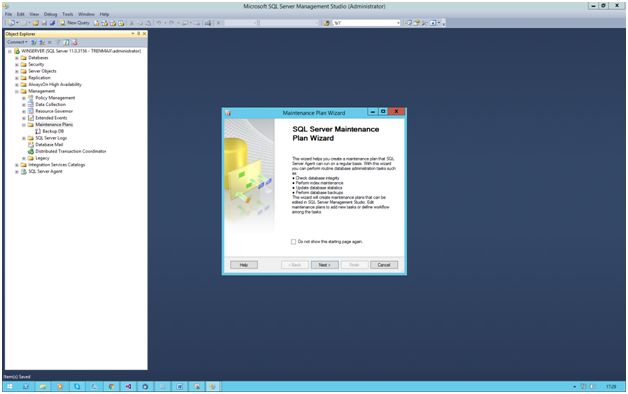The image size is (628, 394).
Task: Click the Save All icon in toolbar
Action: pos(52,23)
